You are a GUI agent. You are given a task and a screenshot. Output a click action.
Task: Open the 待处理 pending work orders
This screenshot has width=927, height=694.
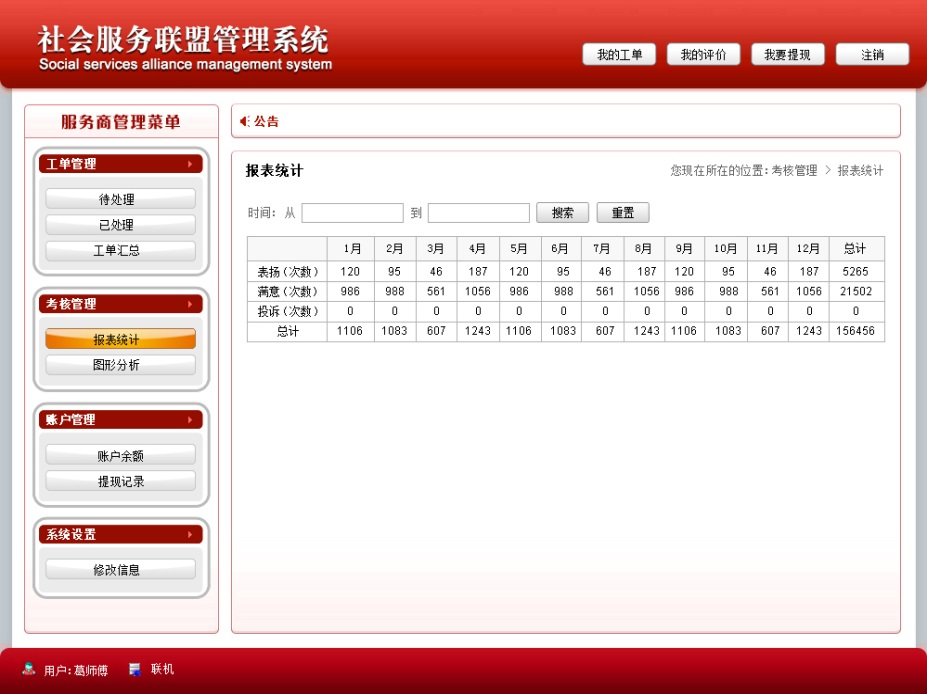tap(120, 198)
